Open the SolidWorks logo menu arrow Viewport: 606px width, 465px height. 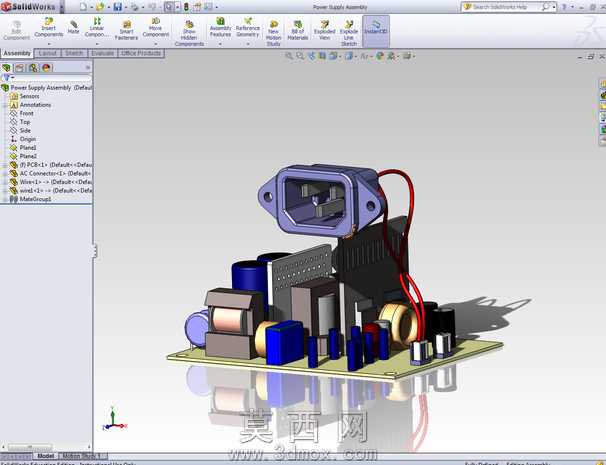pos(62,7)
